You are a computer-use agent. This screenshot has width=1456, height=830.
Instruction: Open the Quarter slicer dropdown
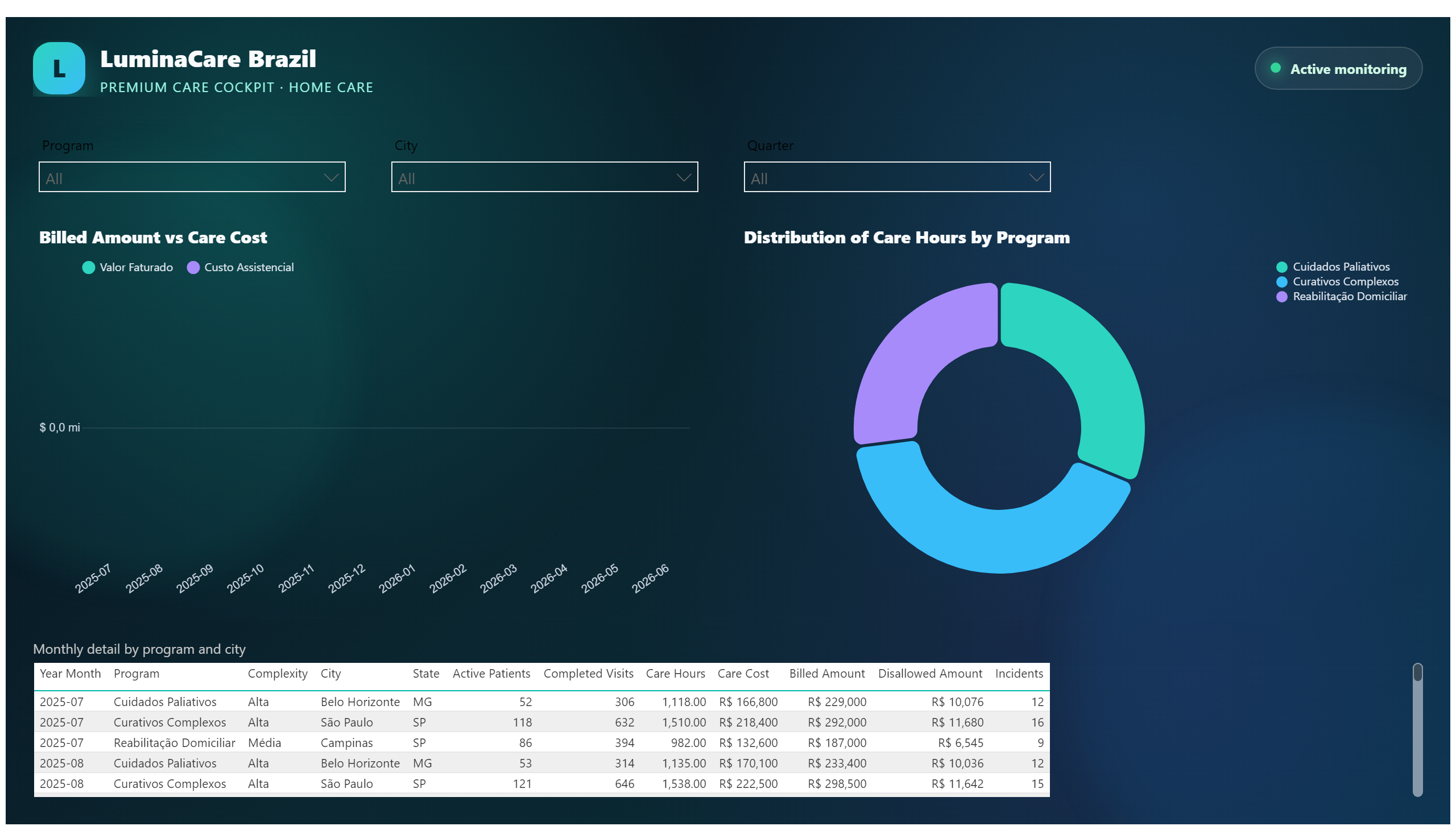point(896,177)
